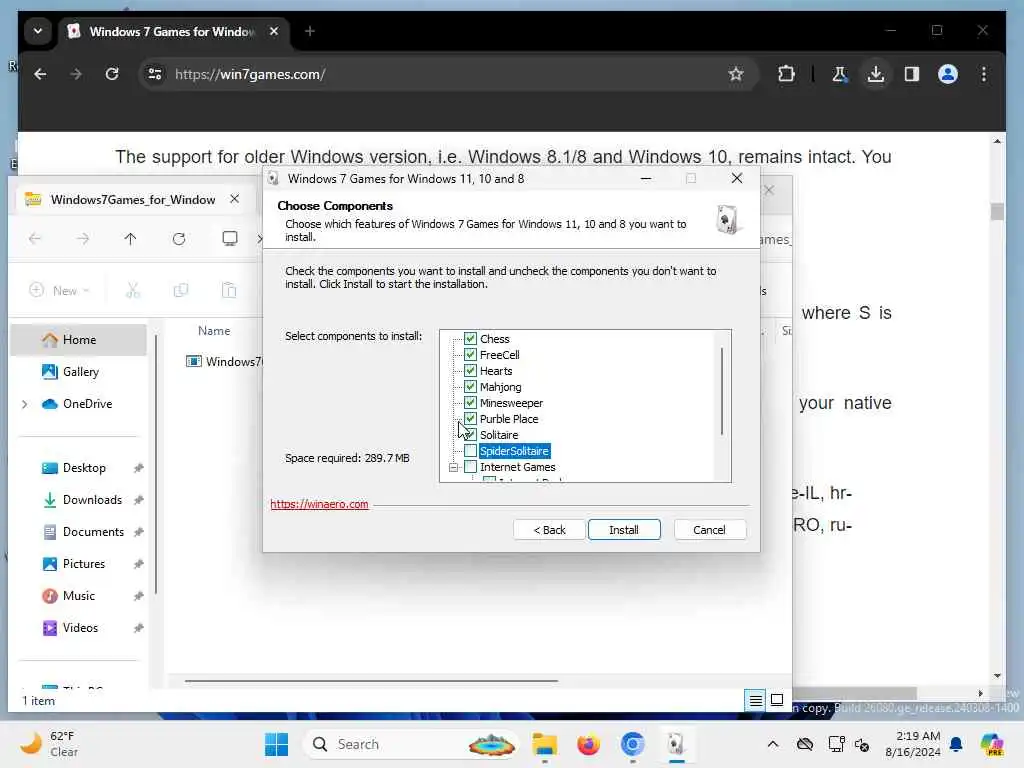1024x768 pixels.
Task: Click Home in Explorer sidebar
Action: [78, 340]
